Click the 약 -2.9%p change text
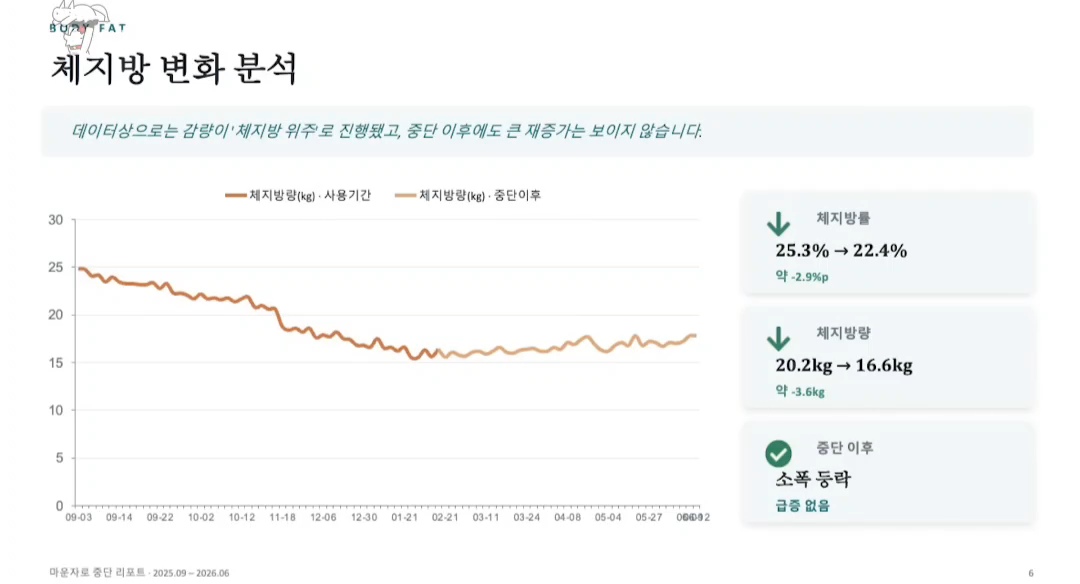Viewport: 1080px width, 584px height. point(802,277)
